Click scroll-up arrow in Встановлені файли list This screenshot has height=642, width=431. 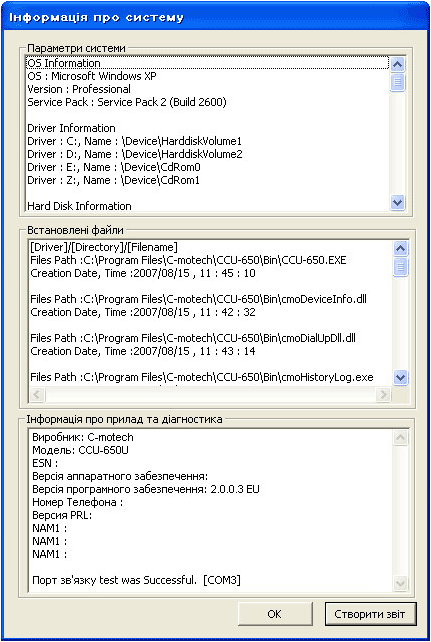pos(400,248)
